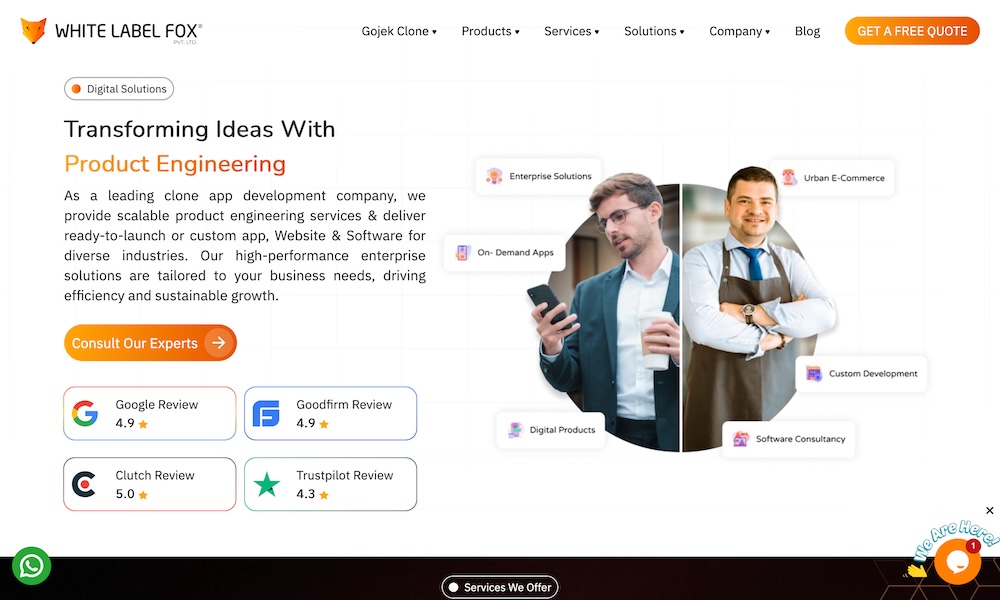
Task: Select the On-Demand Apps tag
Action: (504, 252)
